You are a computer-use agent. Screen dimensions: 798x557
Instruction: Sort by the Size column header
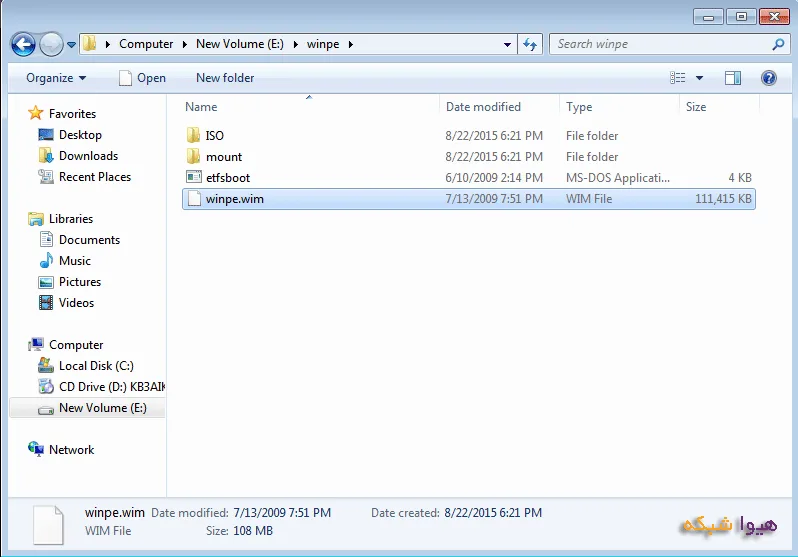tap(696, 107)
